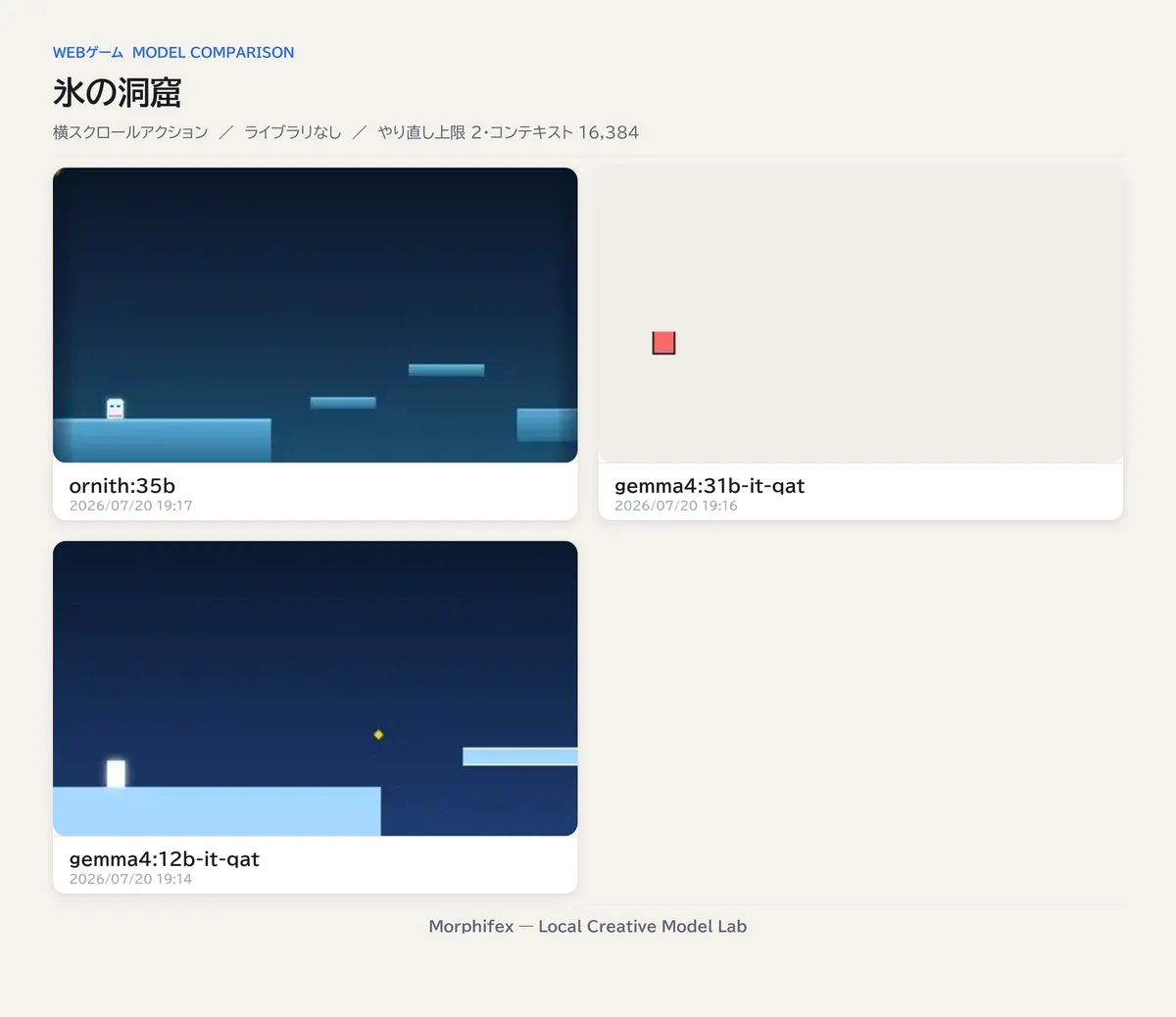Click the red square in gemma4:31b preview

click(x=663, y=343)
